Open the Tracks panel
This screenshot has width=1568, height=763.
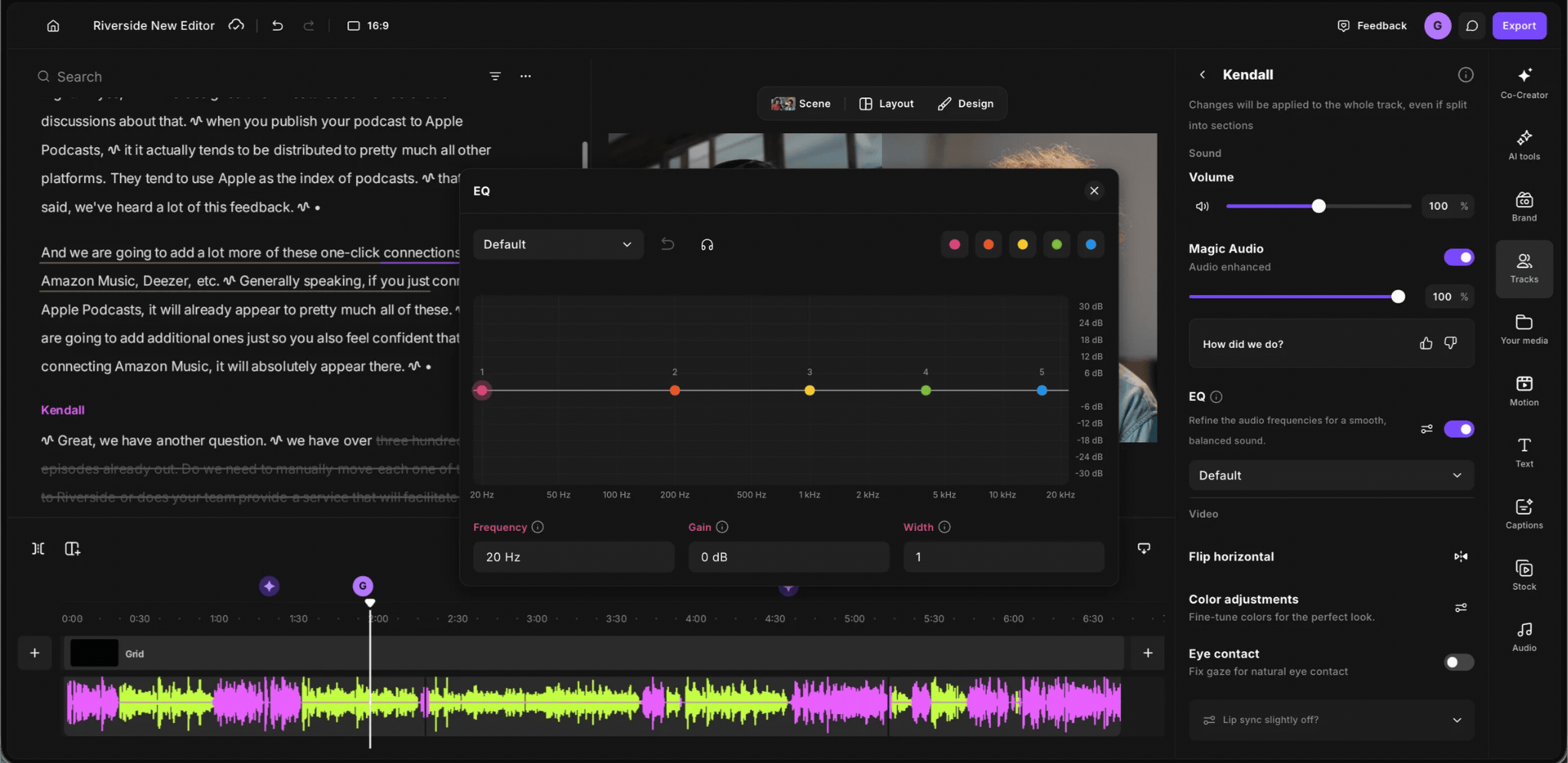pos(1524,268)
